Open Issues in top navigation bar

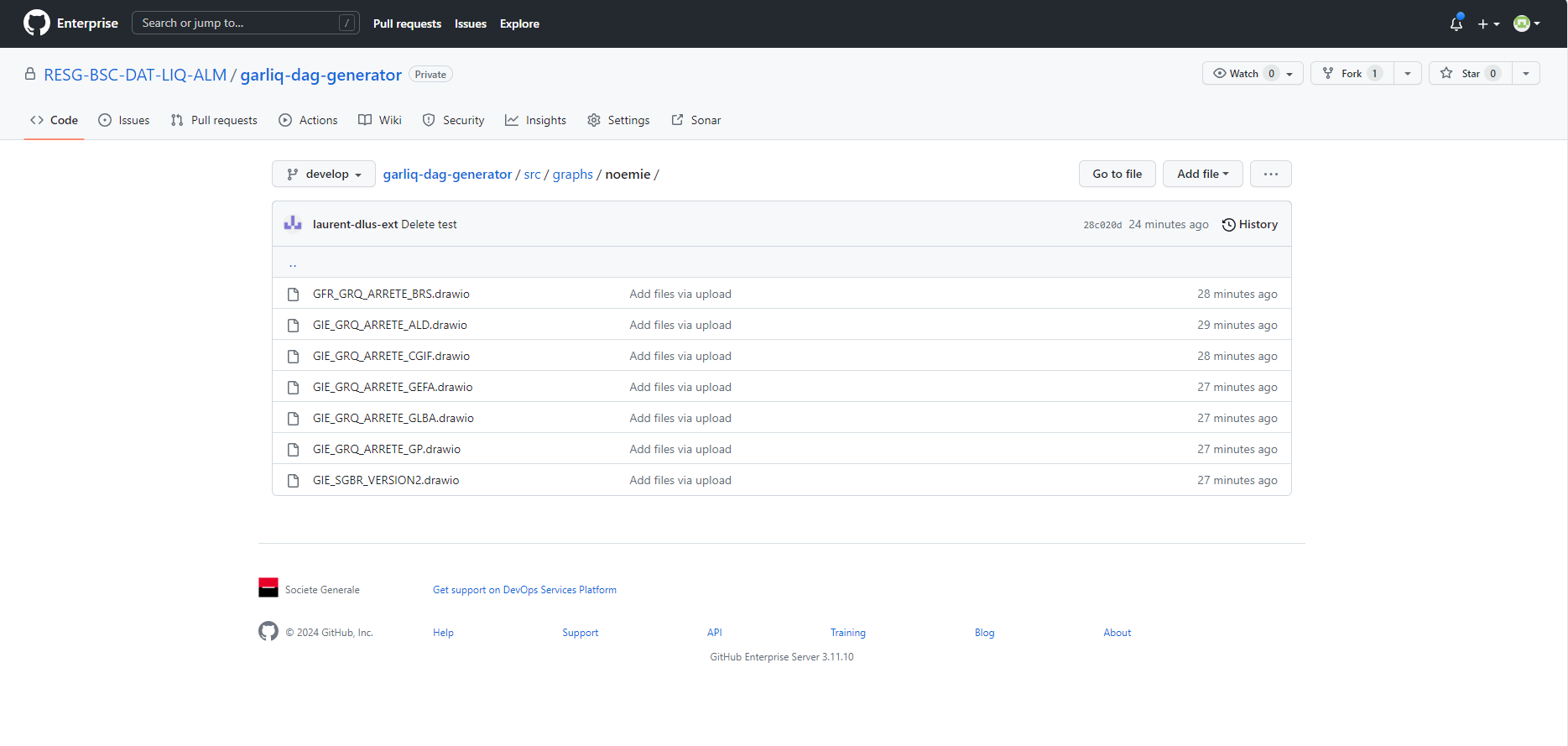(x=471, y=23)
